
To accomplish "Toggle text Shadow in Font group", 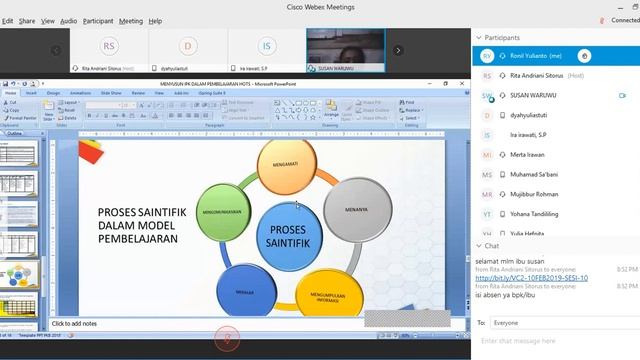I will coord(123,116).
